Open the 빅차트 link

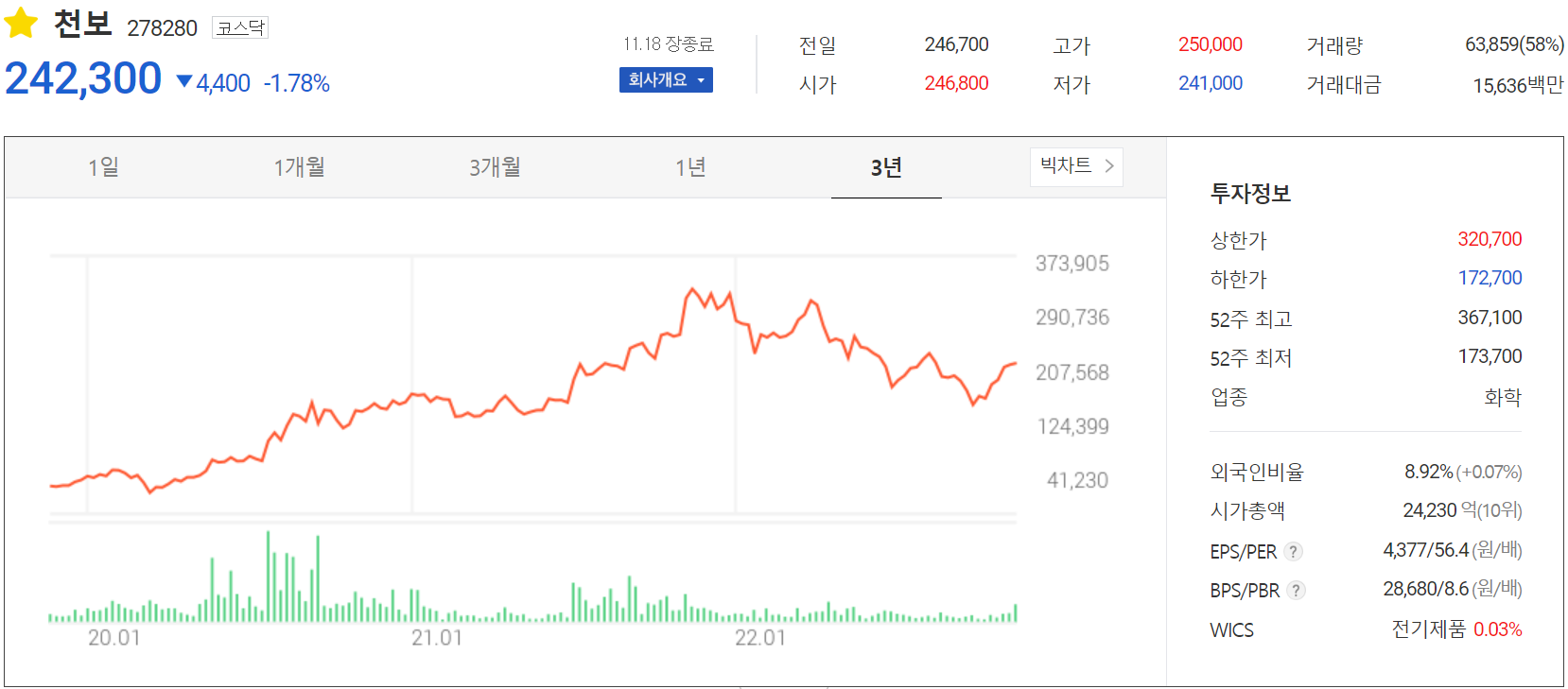click(1076, 166)
